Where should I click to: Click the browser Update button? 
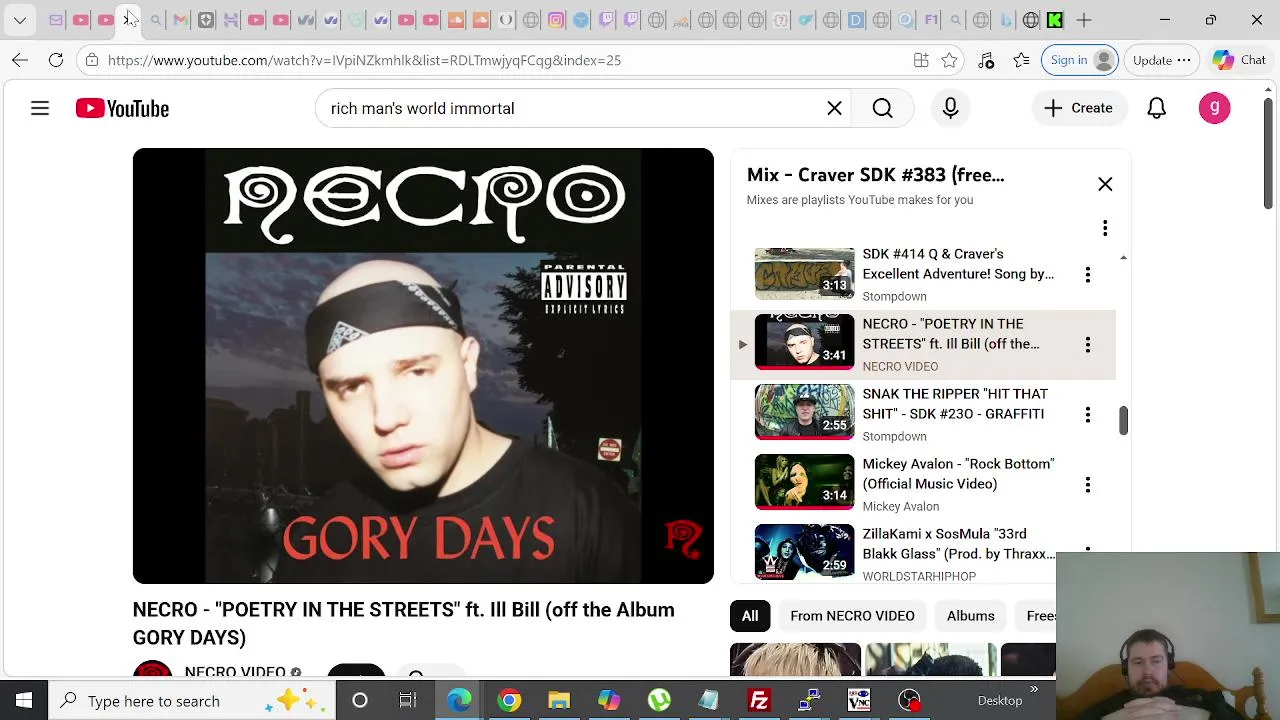point(1162,60)
